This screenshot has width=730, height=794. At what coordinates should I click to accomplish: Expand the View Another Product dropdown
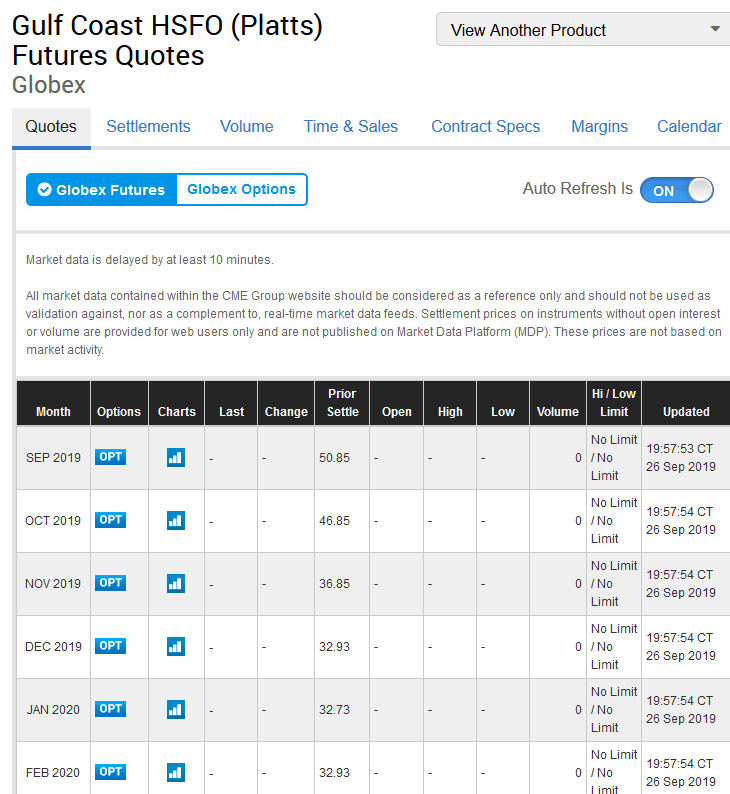pos(583,30)
